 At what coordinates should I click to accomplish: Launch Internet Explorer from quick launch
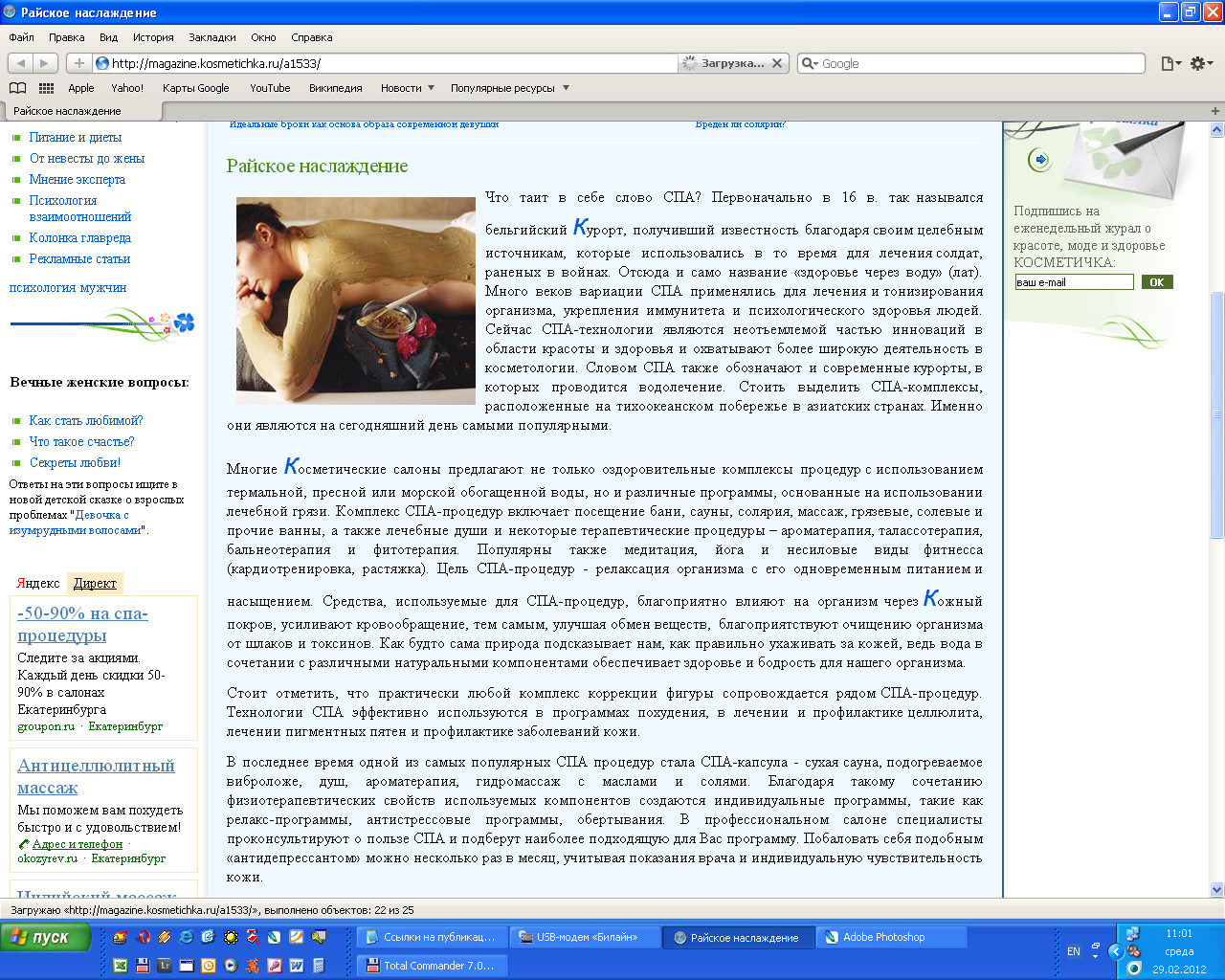pyautogui.click(x=186, y=937)
